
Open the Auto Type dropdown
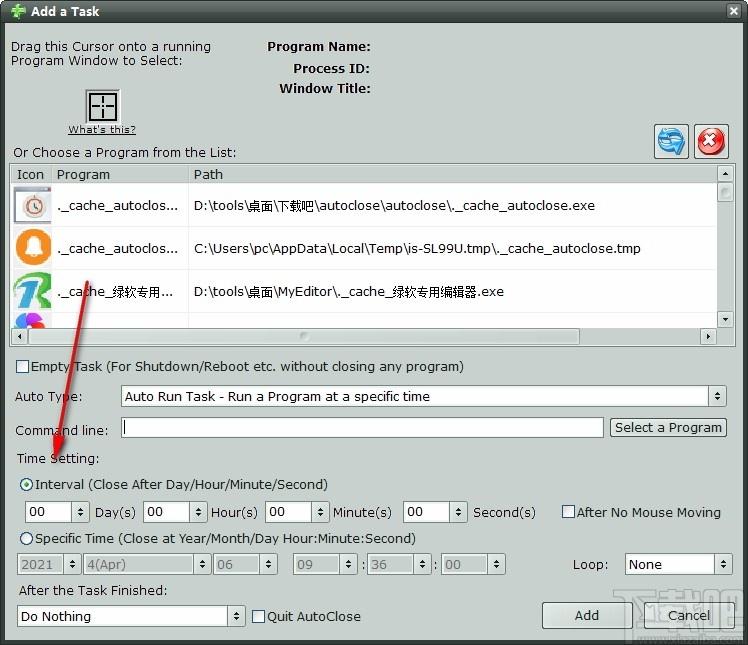[424, 396]
